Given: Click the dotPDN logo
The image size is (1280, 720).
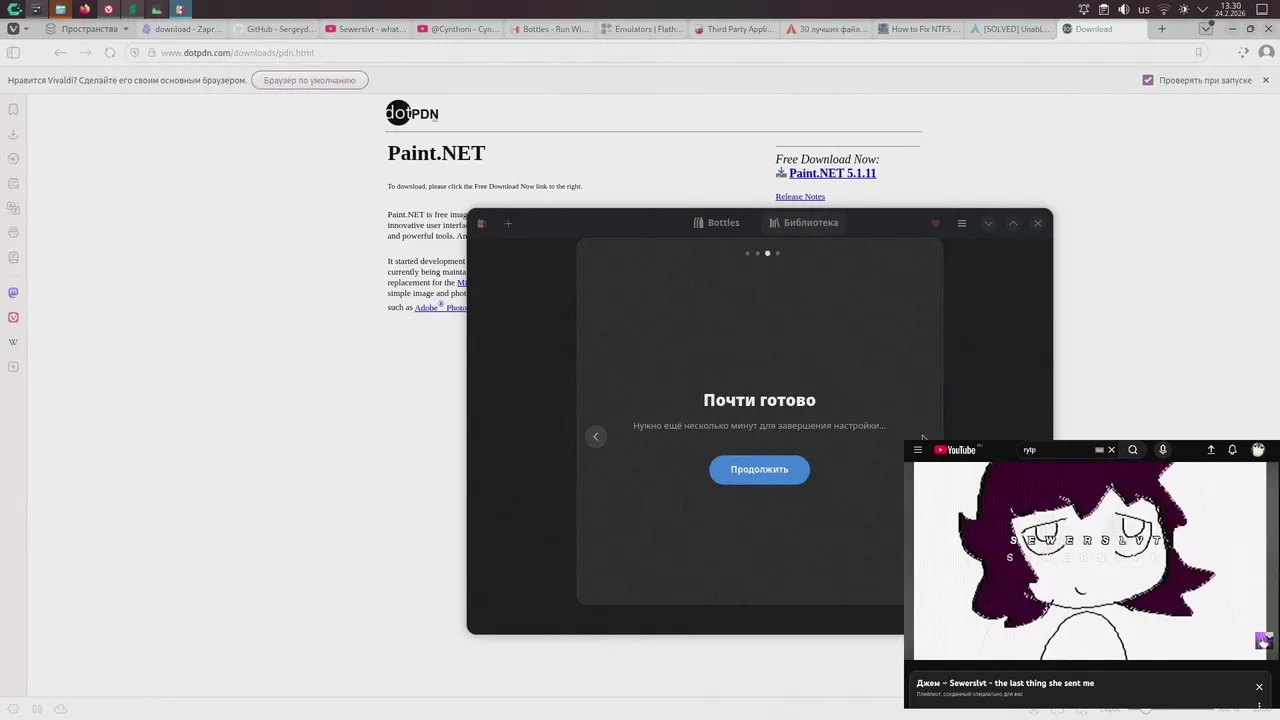Looking at the screenshot, I should pos(412,113).
